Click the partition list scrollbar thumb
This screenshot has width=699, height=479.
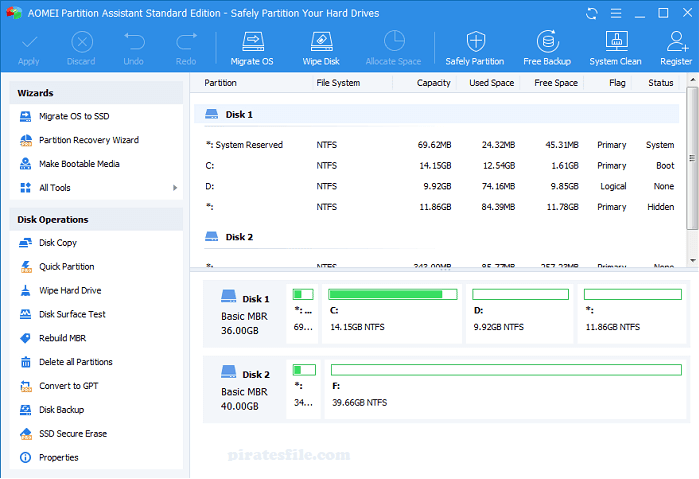tap(692, 158)
